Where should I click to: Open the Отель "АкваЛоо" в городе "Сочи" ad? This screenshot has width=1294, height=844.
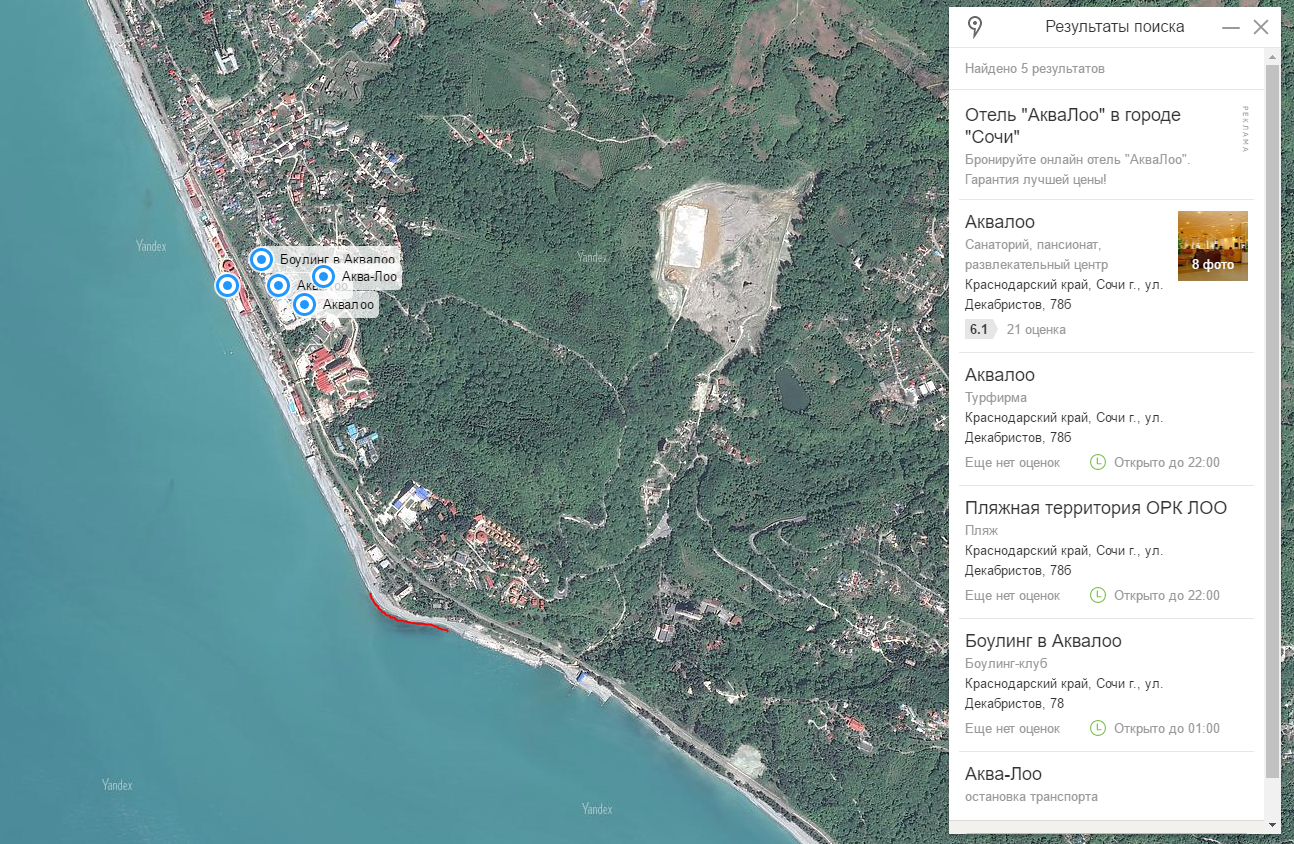click(1073, 125)
